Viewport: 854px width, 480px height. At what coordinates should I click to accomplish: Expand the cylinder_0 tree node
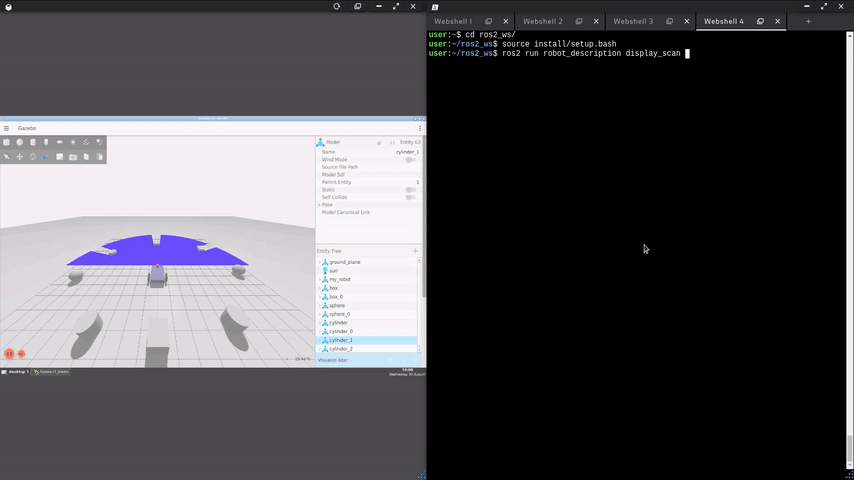coord(320,331)
